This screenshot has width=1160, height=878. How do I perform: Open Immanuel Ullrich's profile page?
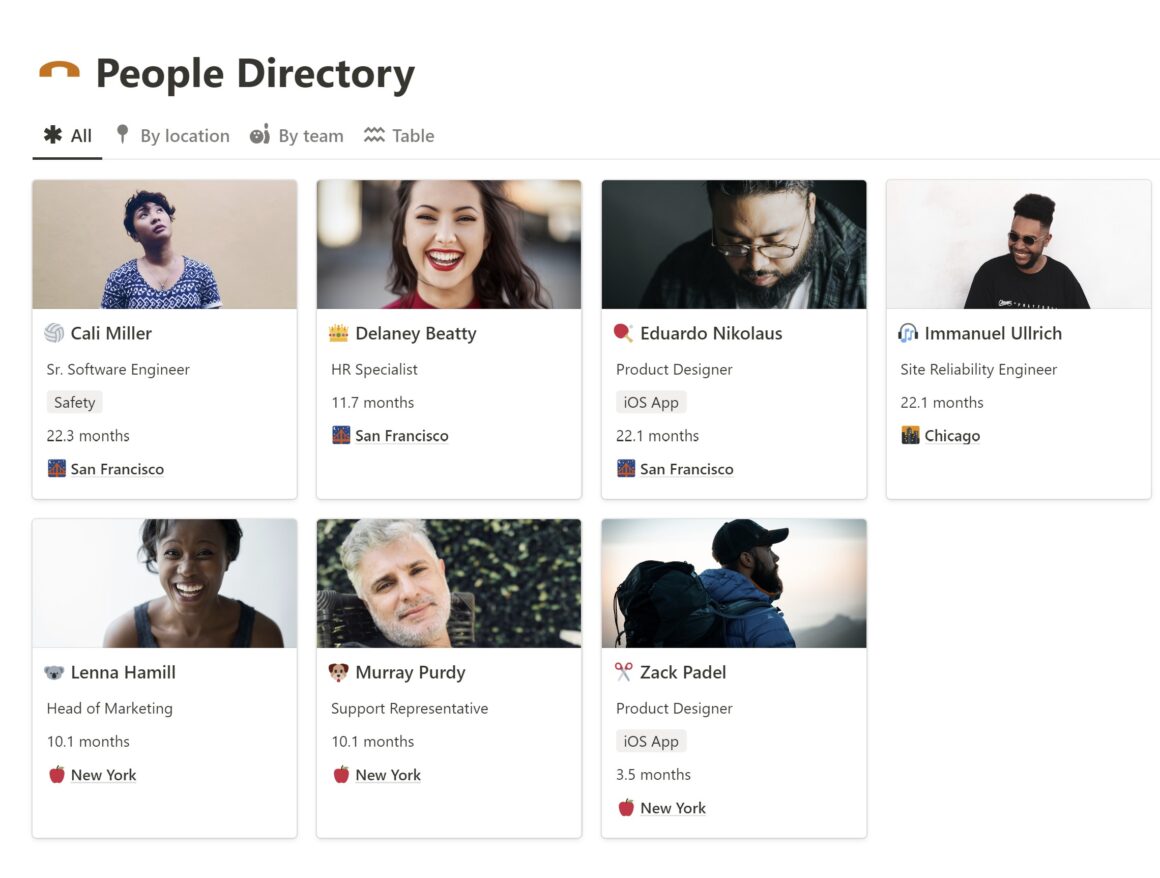coord(993,334)
